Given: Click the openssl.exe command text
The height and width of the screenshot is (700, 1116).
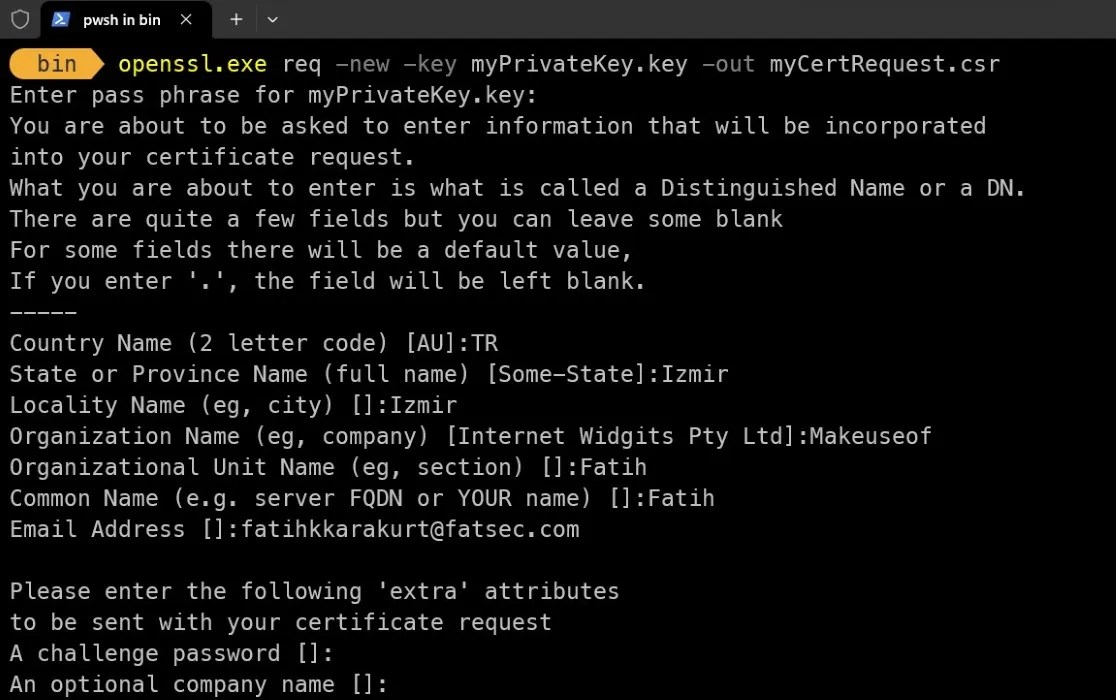Looking at the screenshot, I should [x=190, y=63].
